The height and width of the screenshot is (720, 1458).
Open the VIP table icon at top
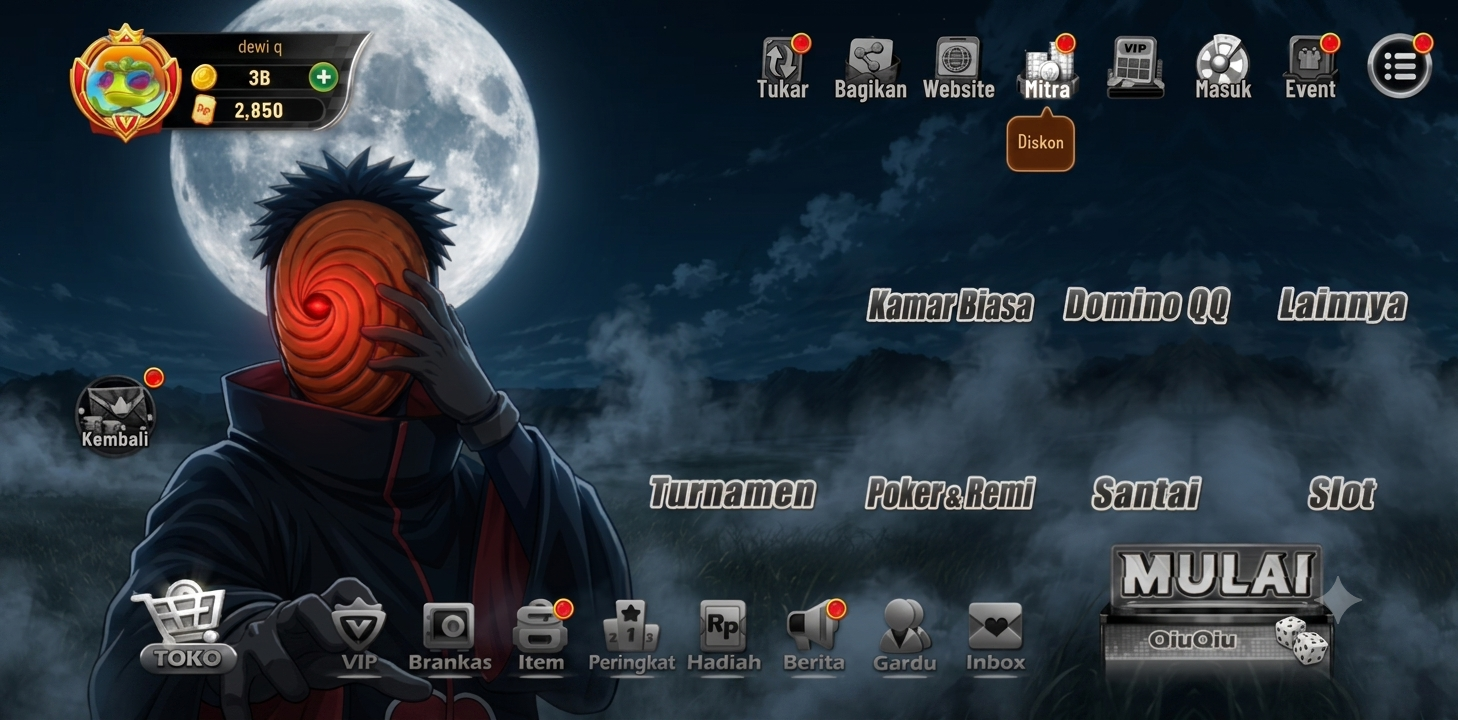(x=1135, y=68)
